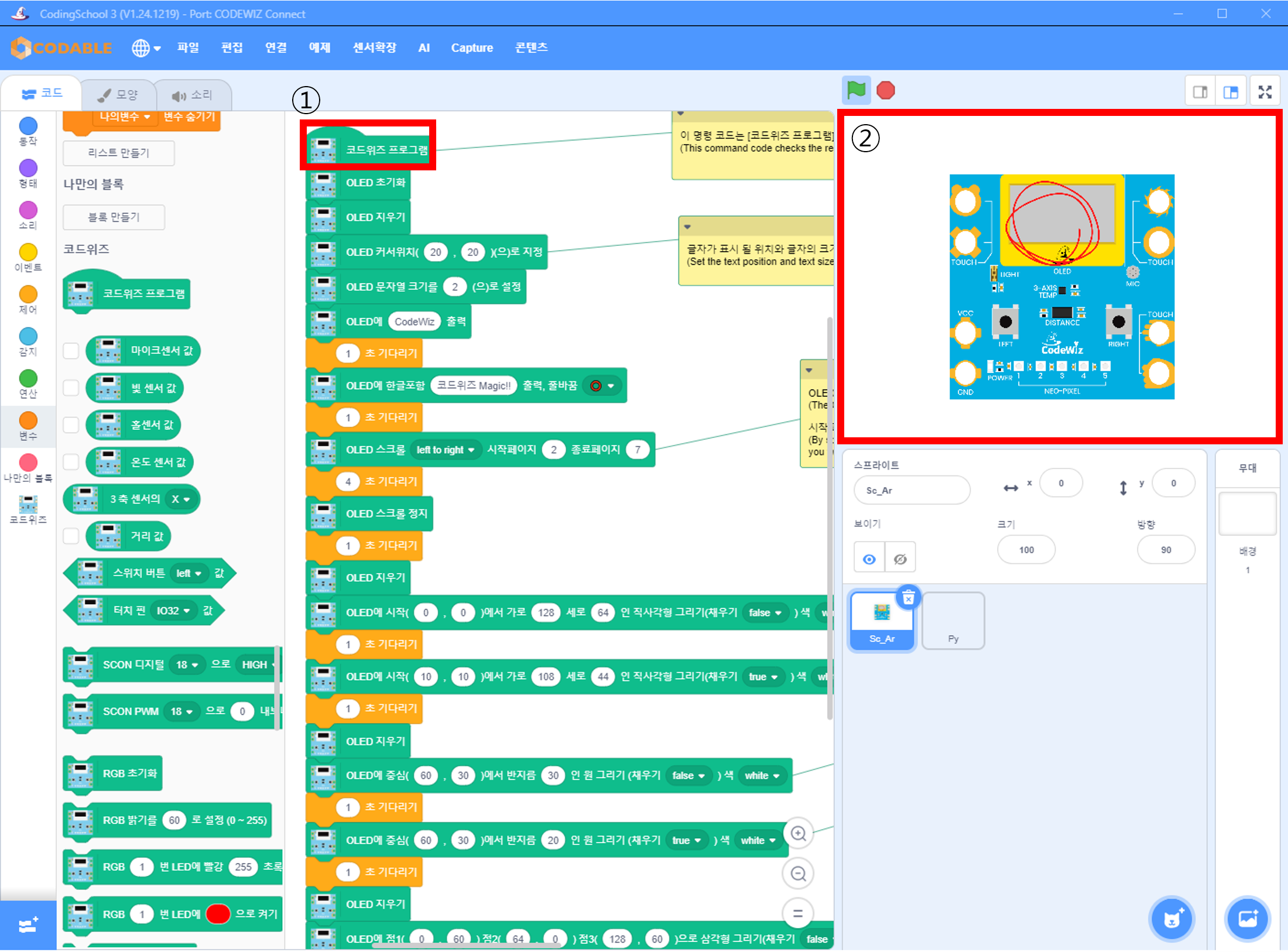Switch to large stage layout icon
This screenshot has width=1288, height=952.
(1231, 92)
